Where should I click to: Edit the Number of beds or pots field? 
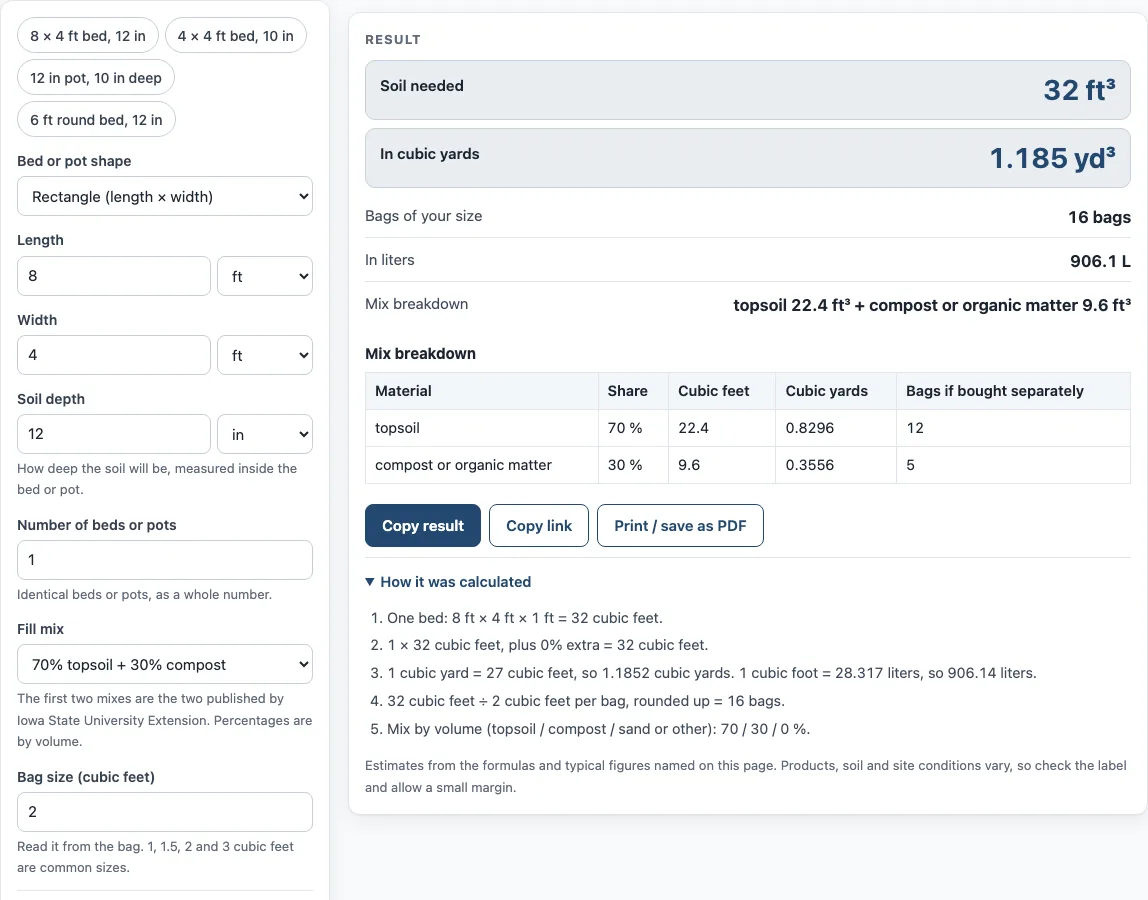[165, 560]
